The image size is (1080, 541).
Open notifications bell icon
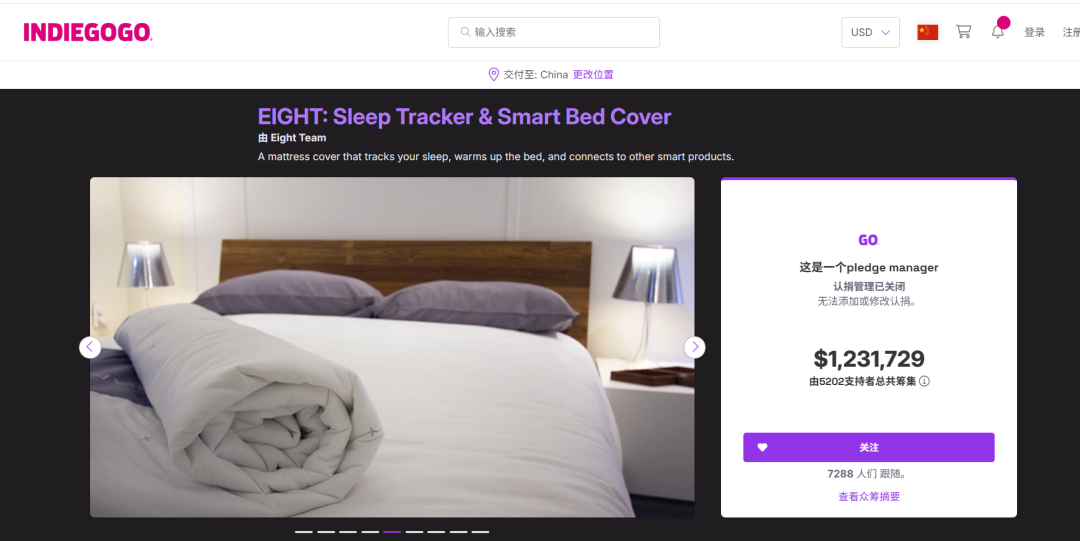click(x=997, y=32)
